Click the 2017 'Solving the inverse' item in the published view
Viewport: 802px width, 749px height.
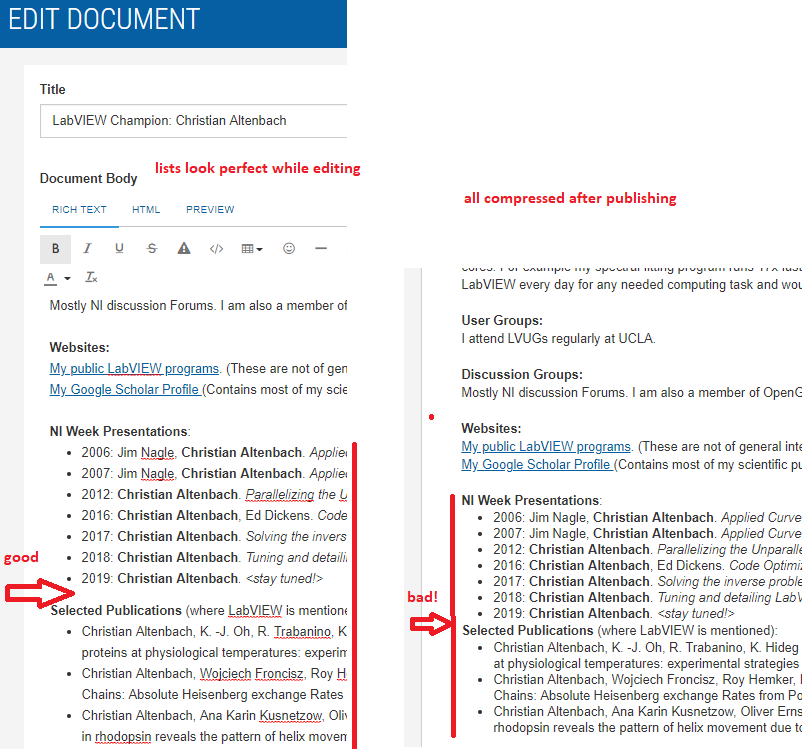click(x=648, y=582)
